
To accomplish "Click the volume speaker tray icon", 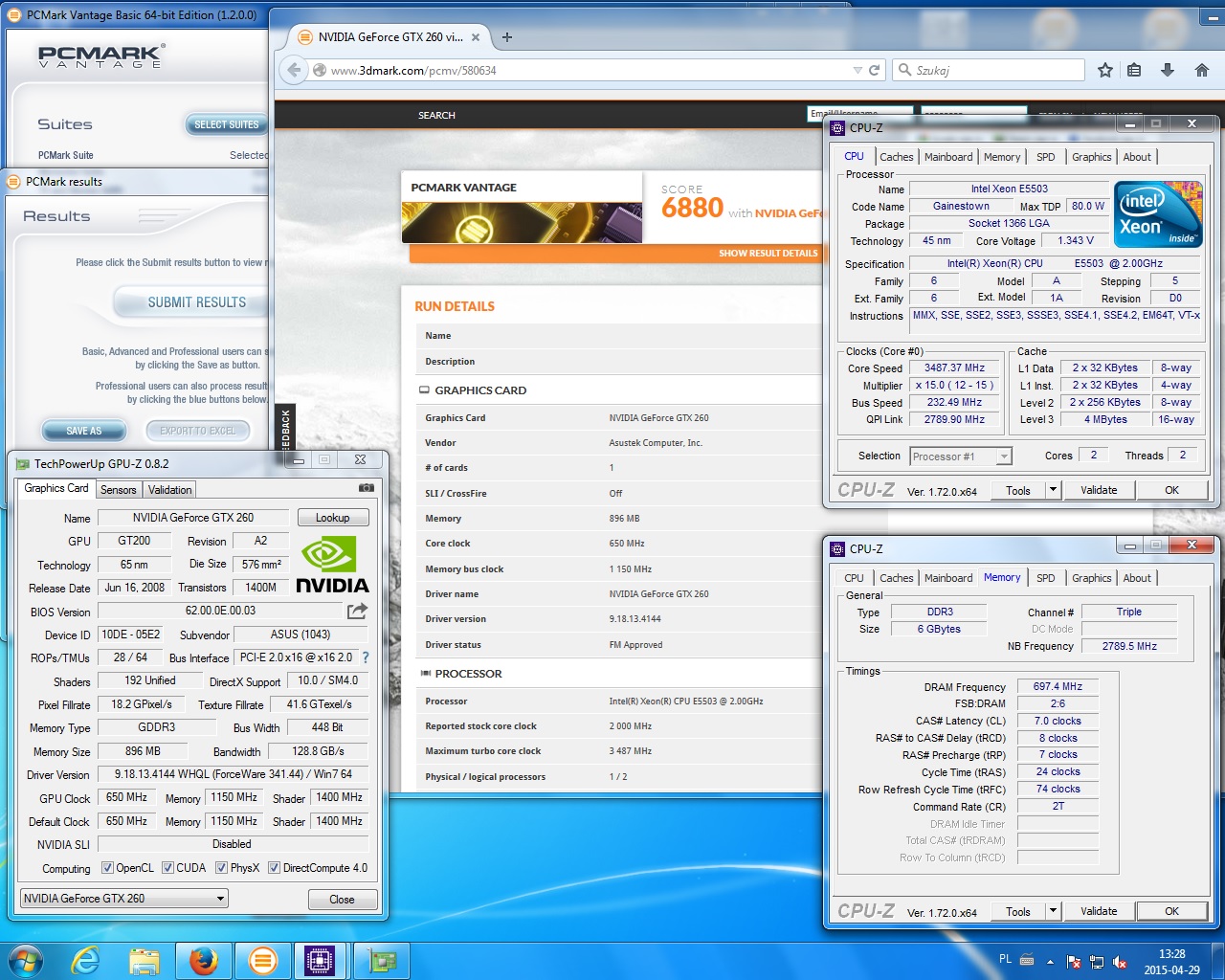I will pyautogui.click(x=1119, y=962).
